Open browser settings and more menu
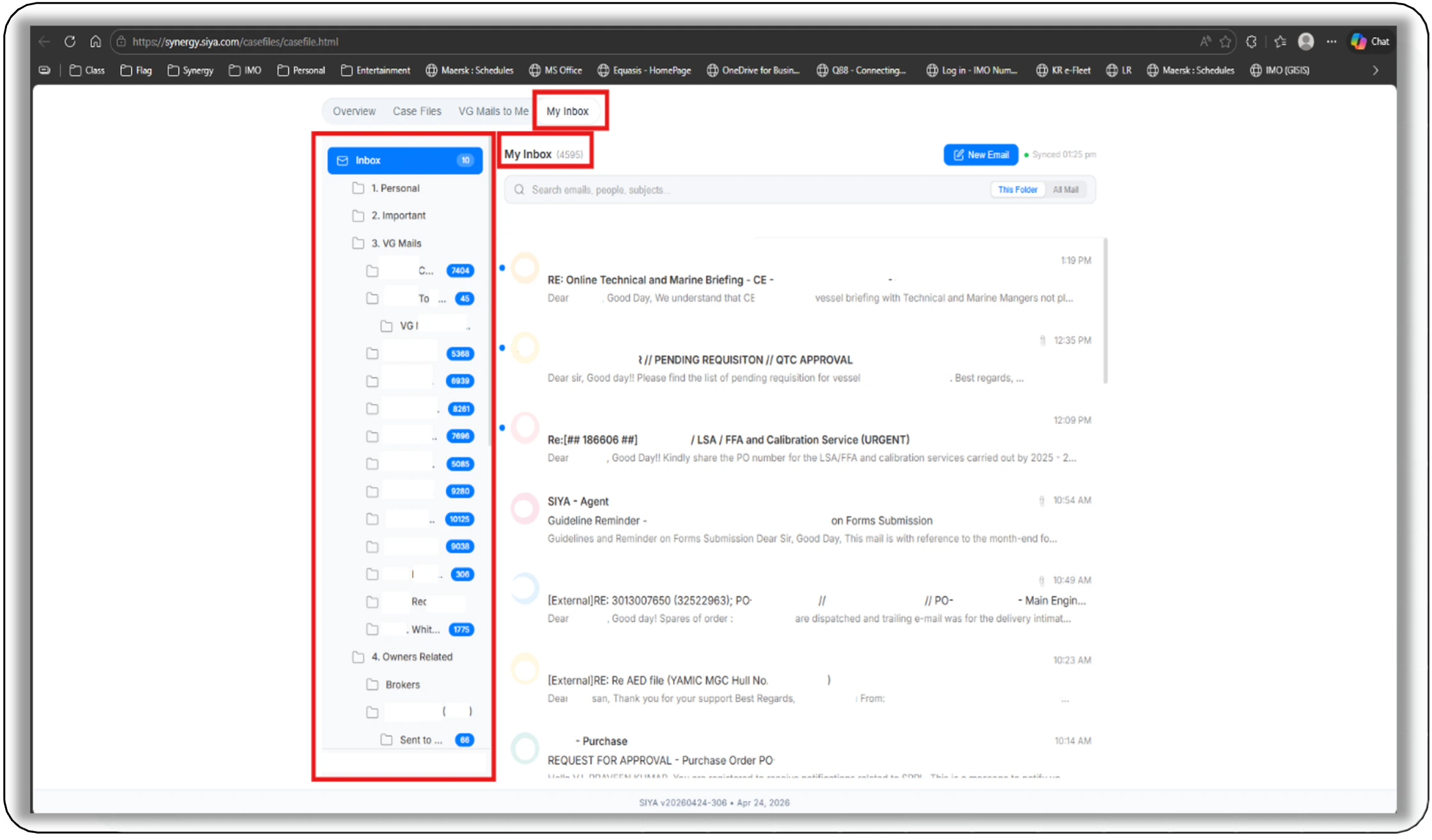This screenshot has height=840, width=1432. coord(1331,42)
